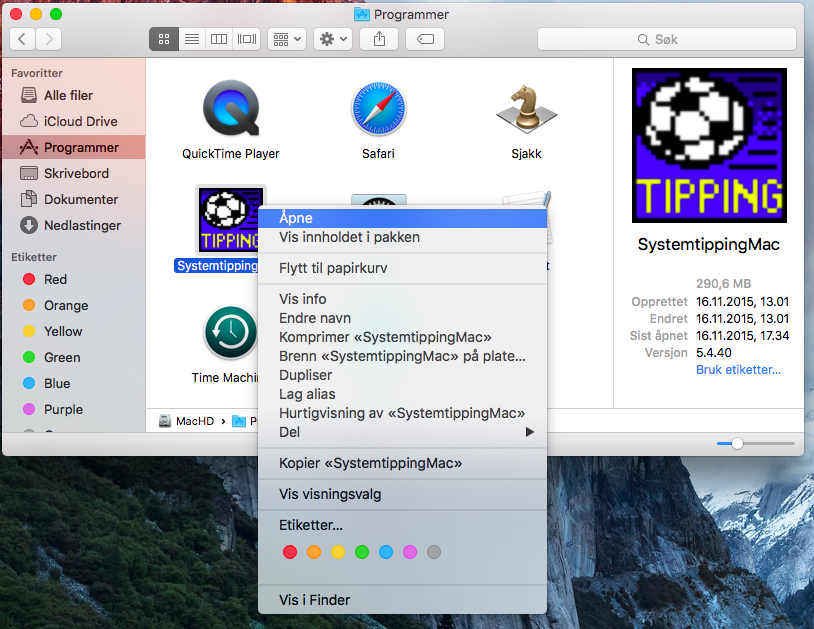Choose Kopier «SystemtippingMac»

pyautogui.click(x=402, y=463)
